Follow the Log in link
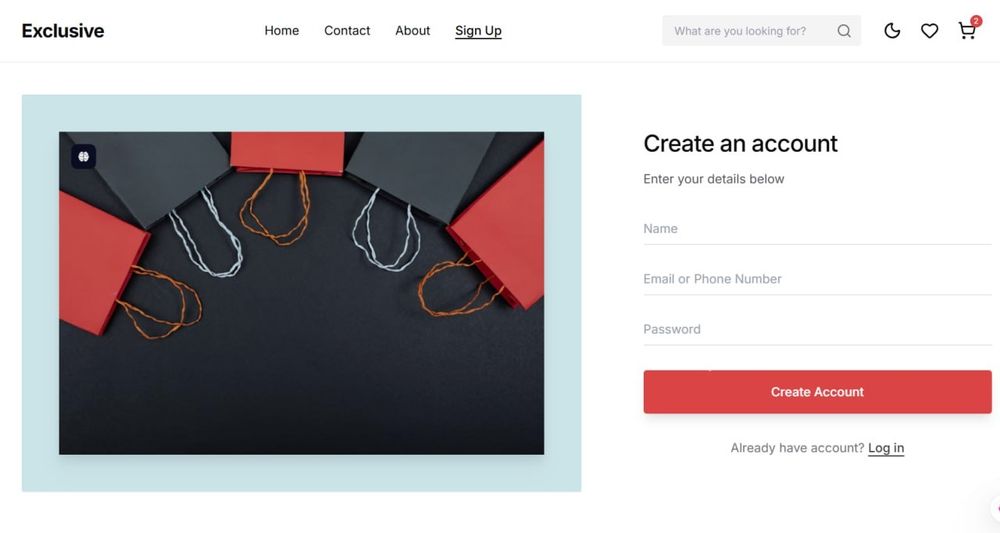 (x=886, y=448)
